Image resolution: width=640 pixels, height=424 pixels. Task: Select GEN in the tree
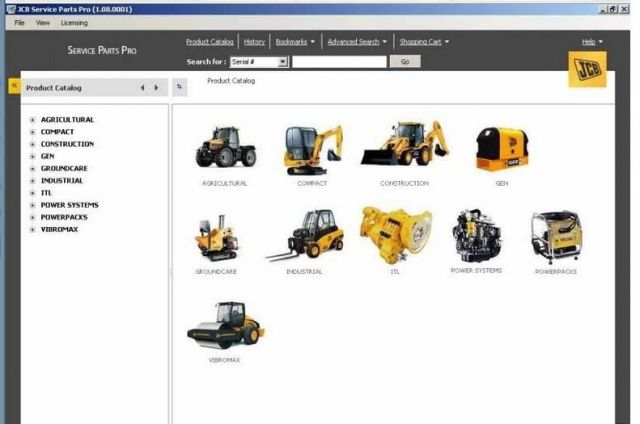47,156
